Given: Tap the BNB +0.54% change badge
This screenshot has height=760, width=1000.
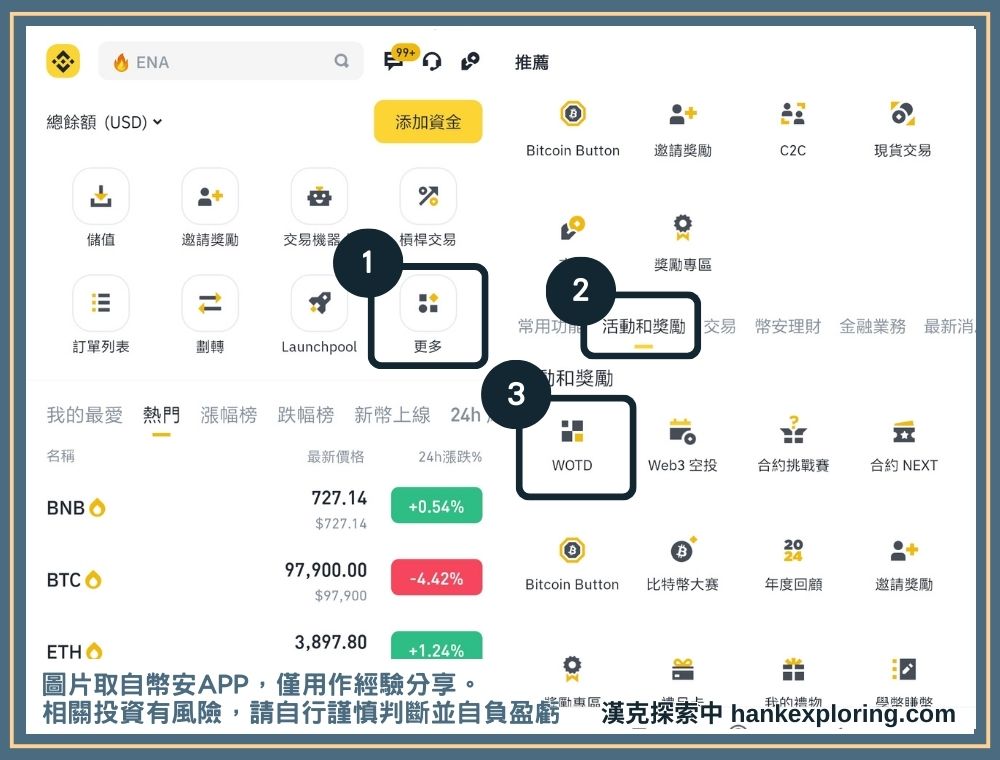Looking at the screenshot, I should coord(436,506).
